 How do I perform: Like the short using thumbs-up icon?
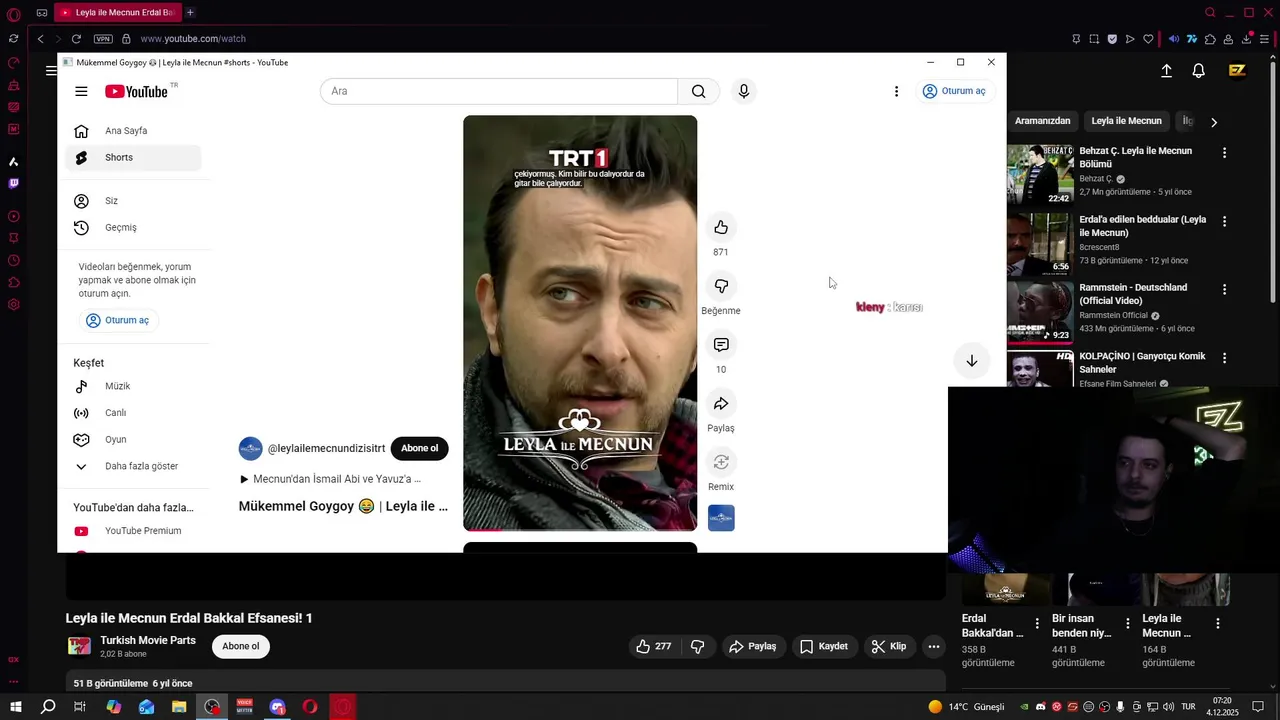point(721,227)
